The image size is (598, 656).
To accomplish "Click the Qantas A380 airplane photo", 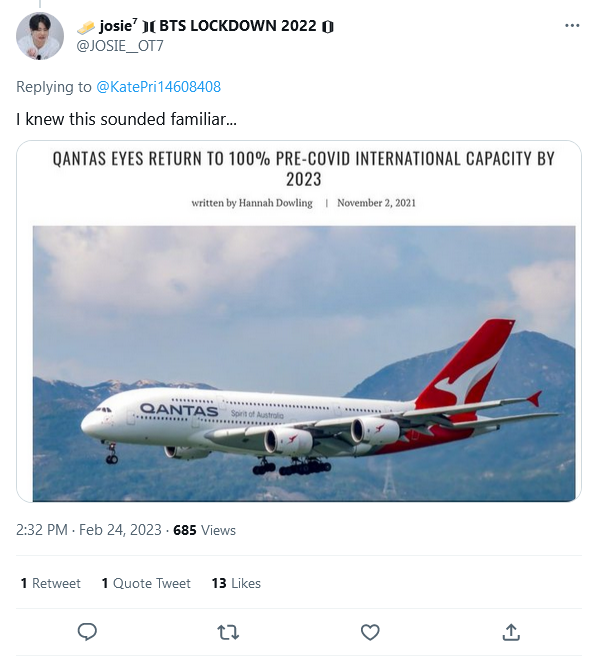I will click(x=304, y=363).
